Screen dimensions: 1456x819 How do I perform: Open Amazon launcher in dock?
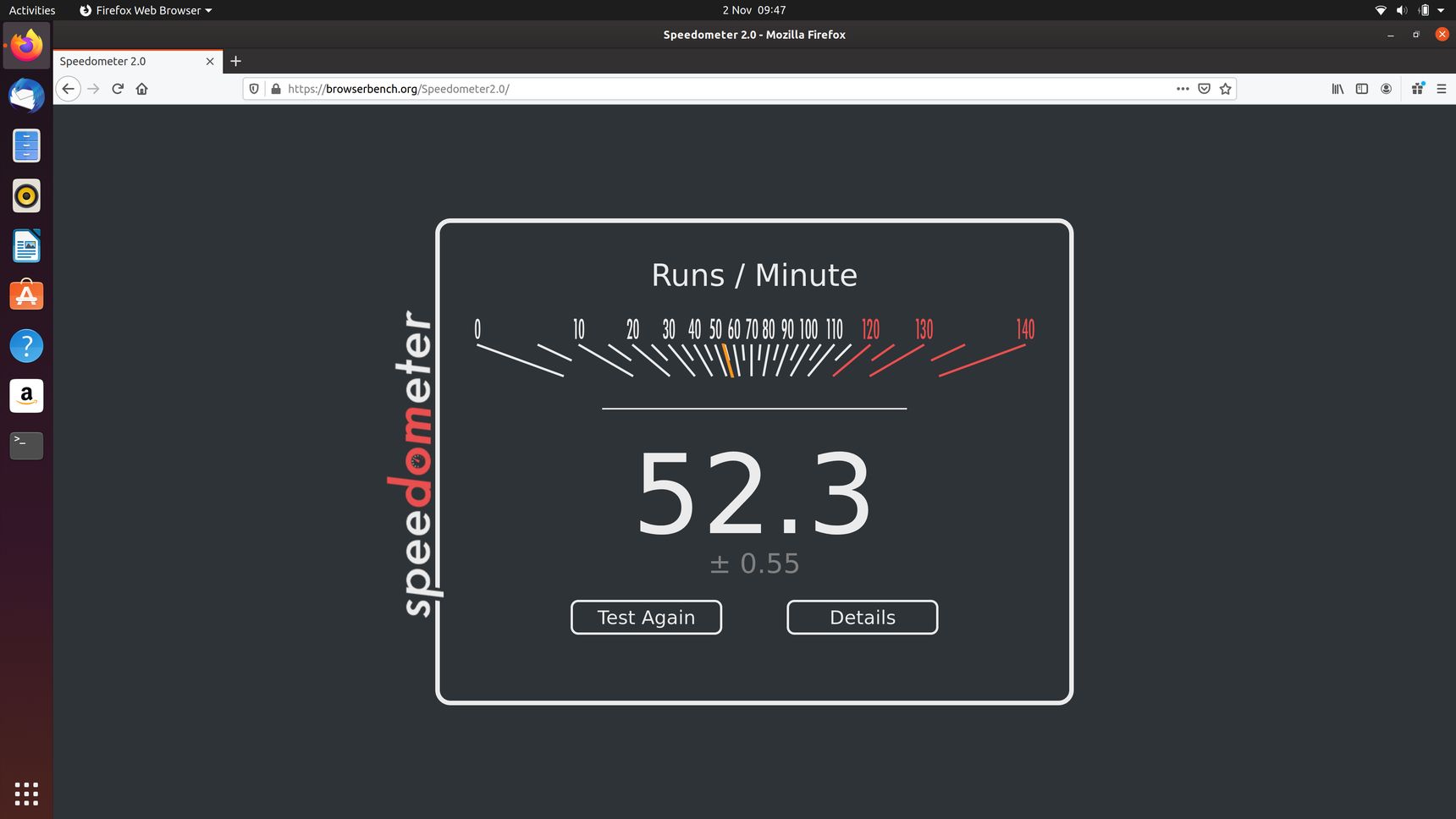[x=26, y=395]
